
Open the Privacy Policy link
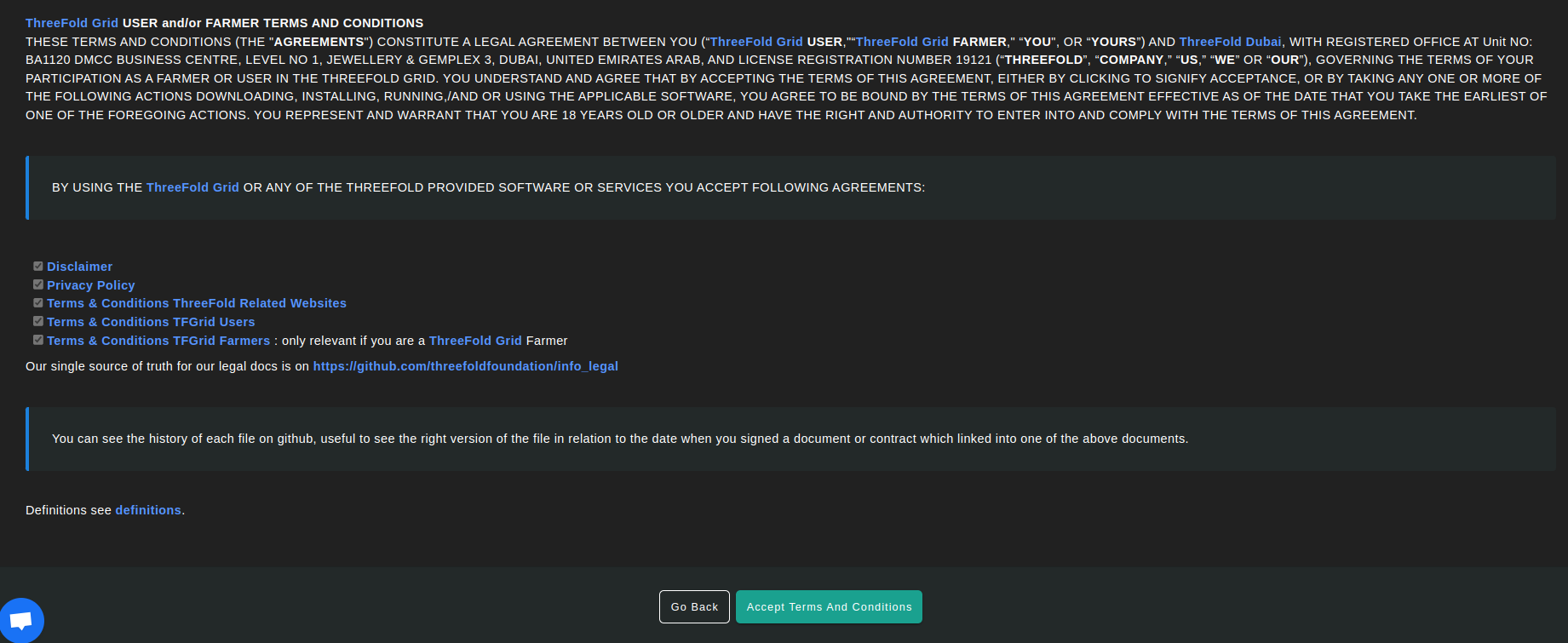90,285
